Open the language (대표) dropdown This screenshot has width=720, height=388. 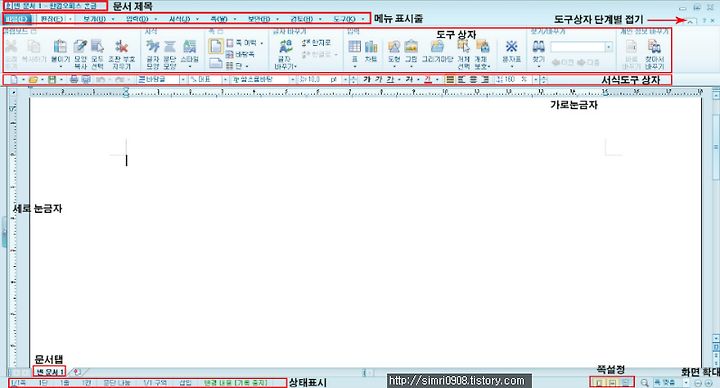point(225,79)
